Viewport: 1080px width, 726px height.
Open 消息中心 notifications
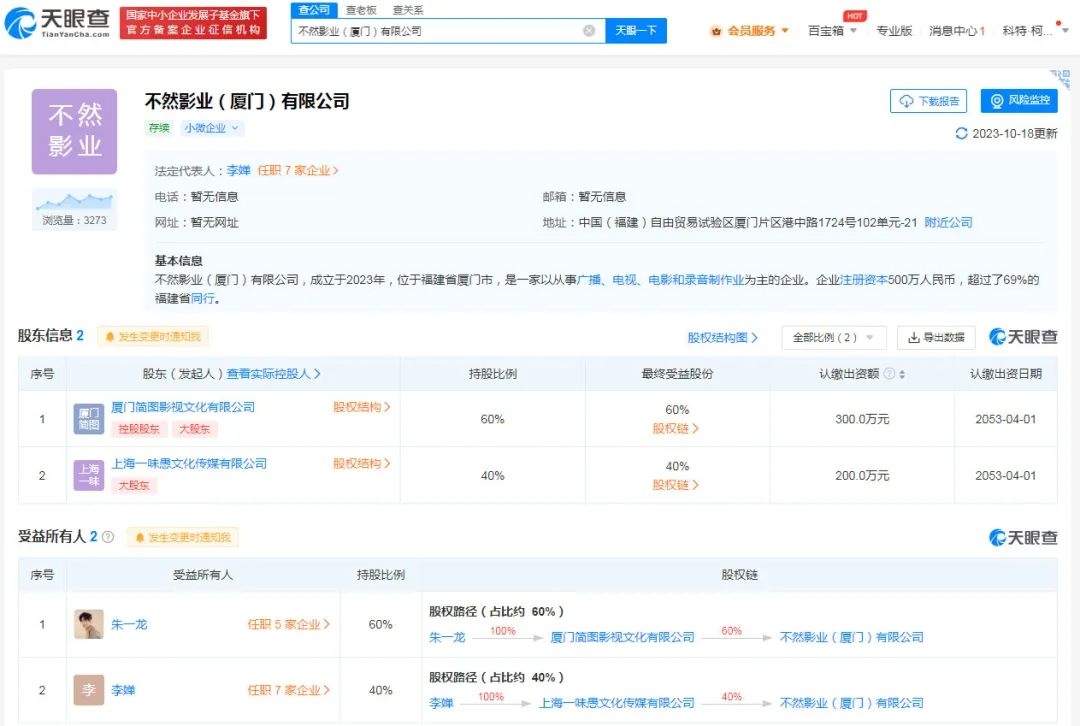(x=957, y=31)
